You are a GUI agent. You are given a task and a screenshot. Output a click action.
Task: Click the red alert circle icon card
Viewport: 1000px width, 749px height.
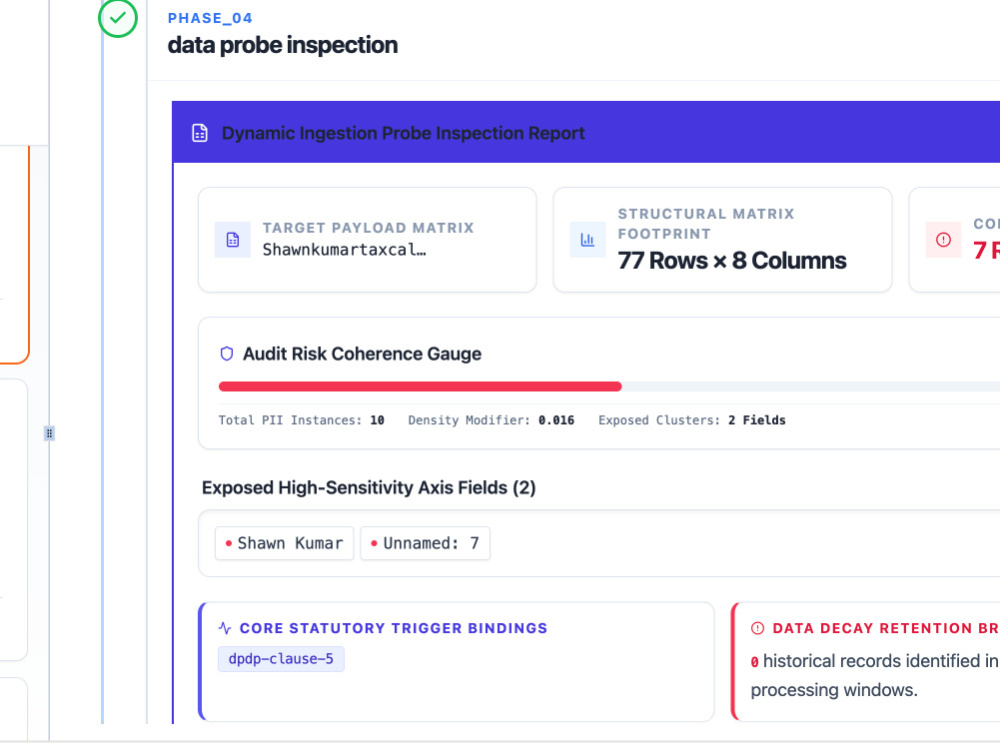click(943, 240)
